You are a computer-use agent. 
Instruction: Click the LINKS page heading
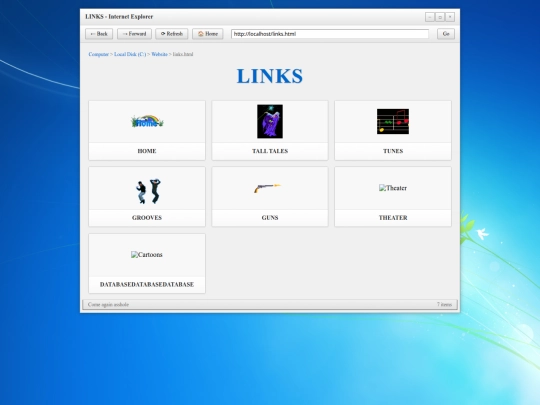click(x=270, y=76)
